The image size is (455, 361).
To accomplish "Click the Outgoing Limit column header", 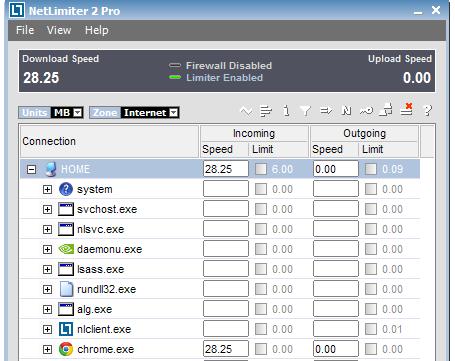I will coord(388,149).
